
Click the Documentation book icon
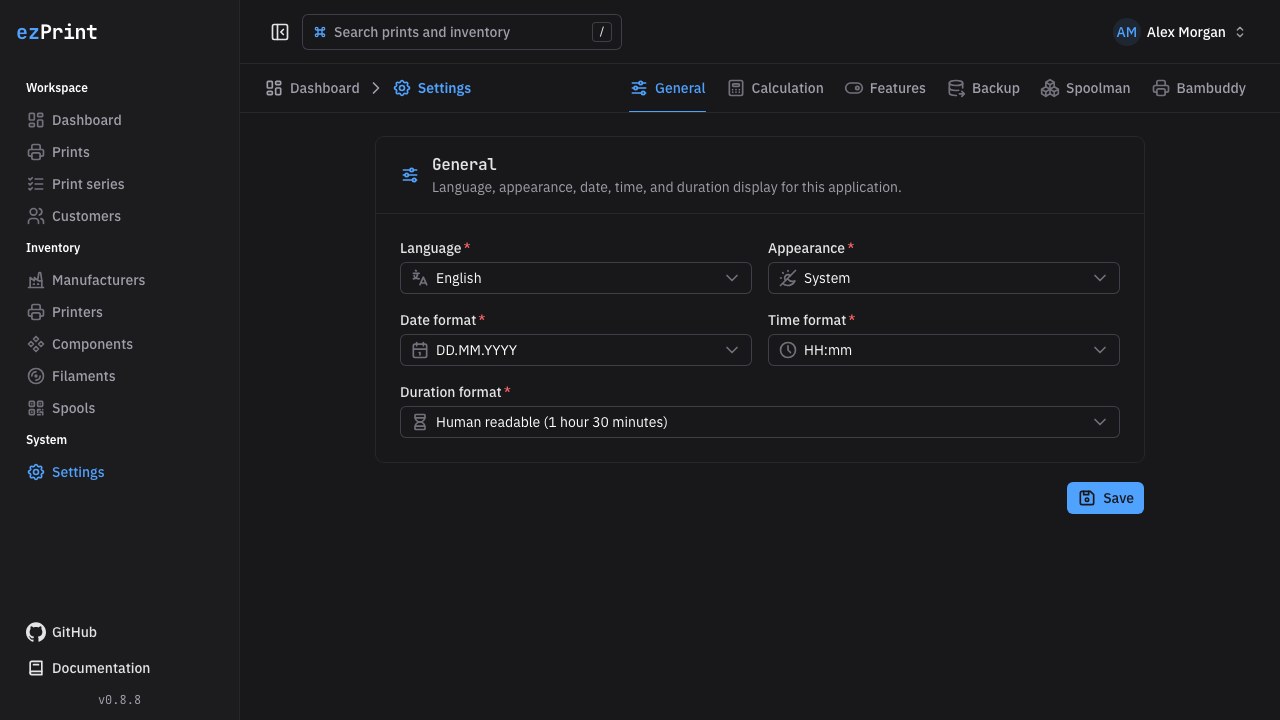pyautogui.click(x=36, y=668)
